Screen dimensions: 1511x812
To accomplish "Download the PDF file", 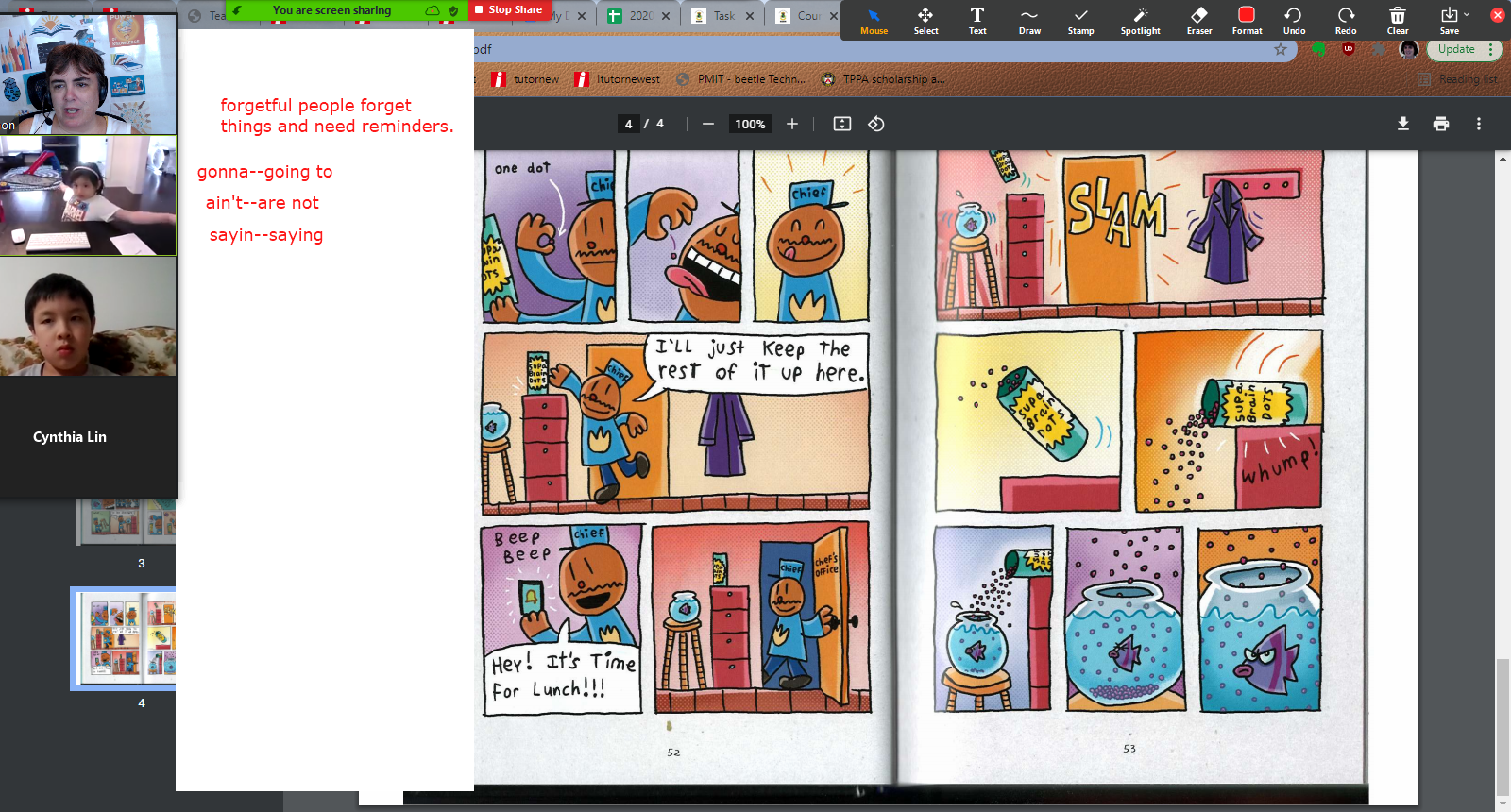I will pyautogui.click(x=1403, y=124).
